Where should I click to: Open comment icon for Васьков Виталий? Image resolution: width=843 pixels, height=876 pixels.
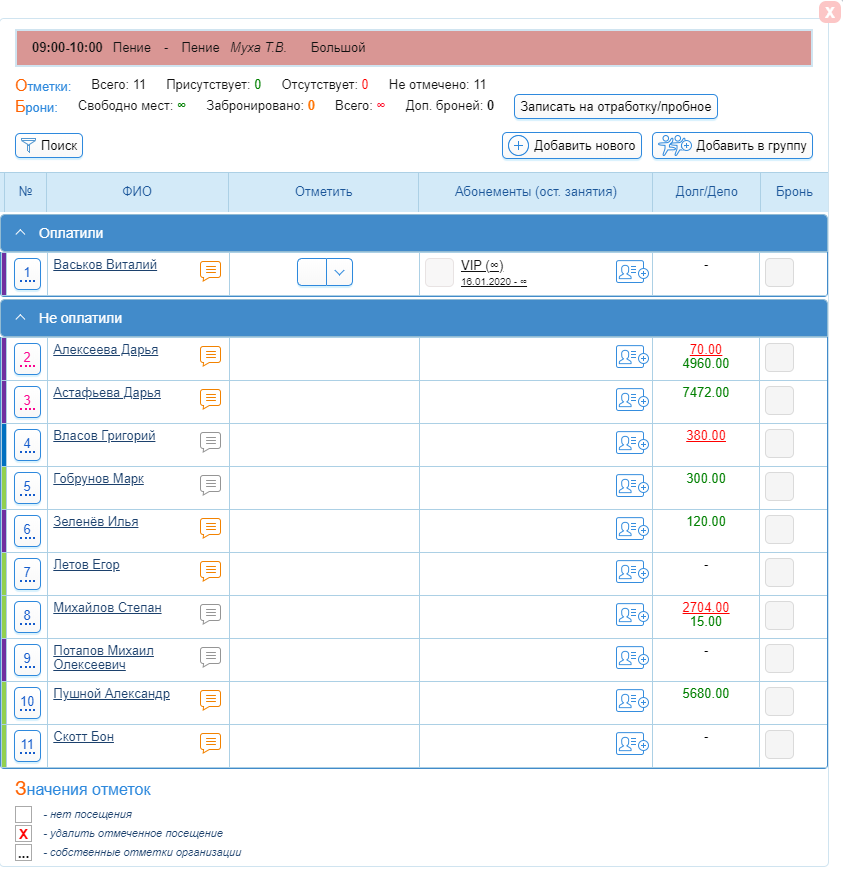[210, 271]
